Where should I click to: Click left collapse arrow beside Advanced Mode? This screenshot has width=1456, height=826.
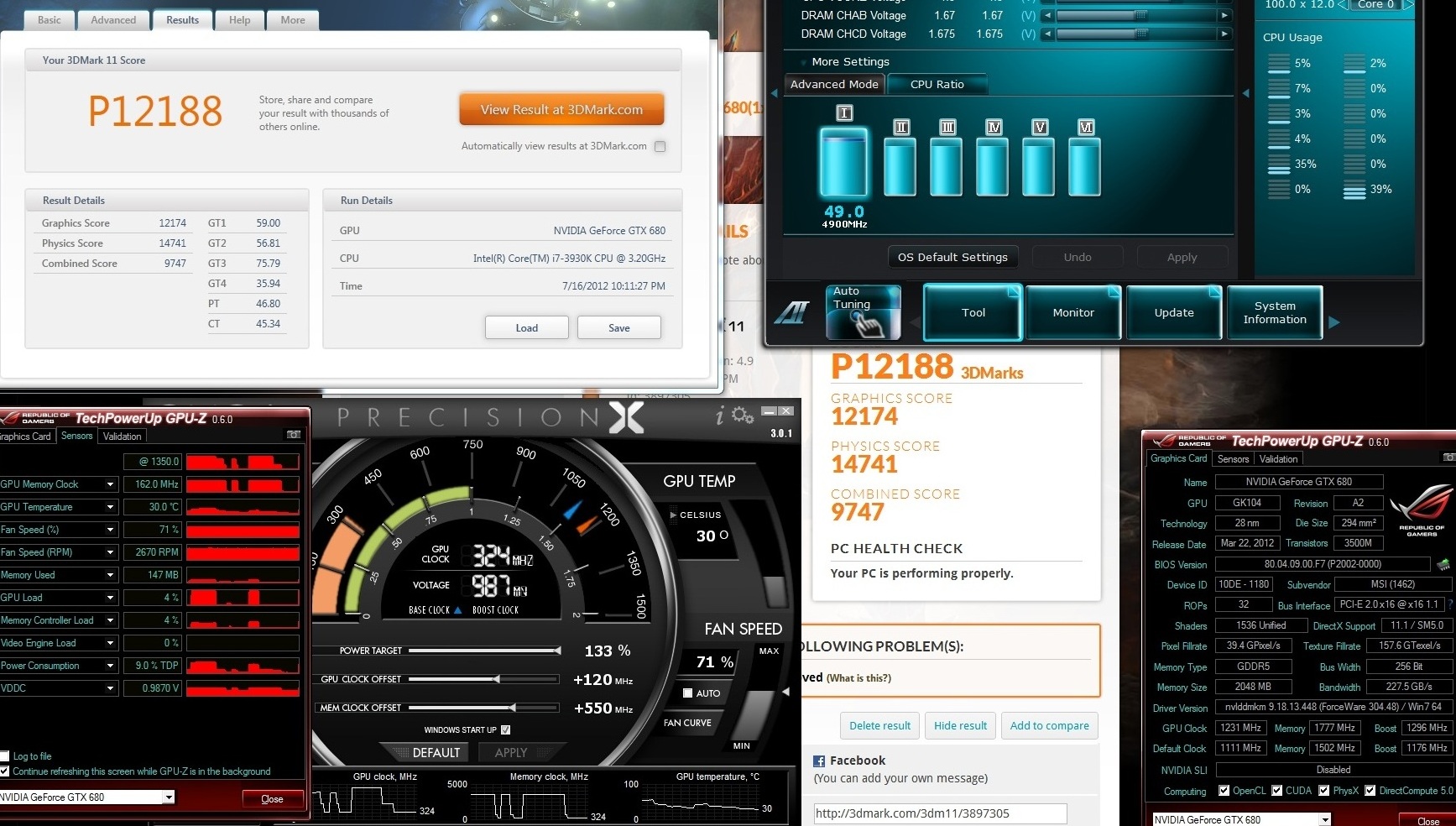pos(775,93)
